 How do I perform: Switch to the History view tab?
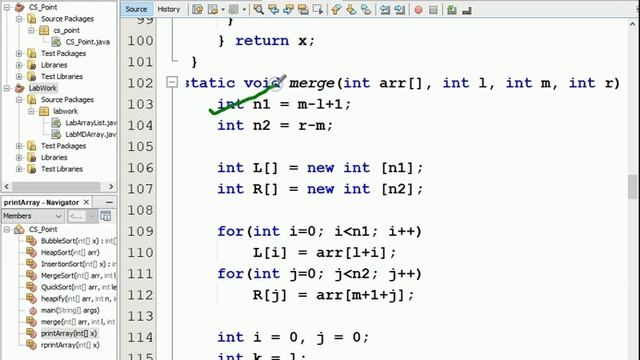(x=169, y=9)
